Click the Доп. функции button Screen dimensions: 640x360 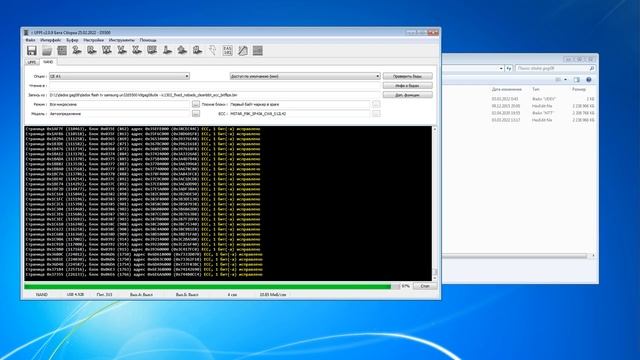(x=407, y=95)
